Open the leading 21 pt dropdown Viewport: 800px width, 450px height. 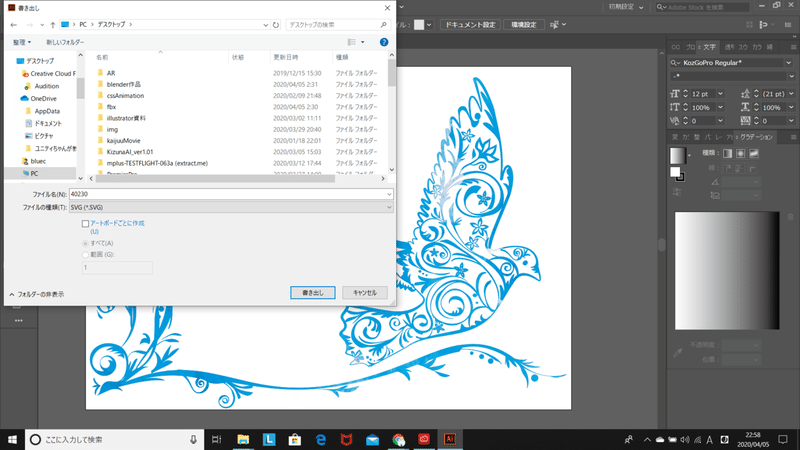click(791, 94)
